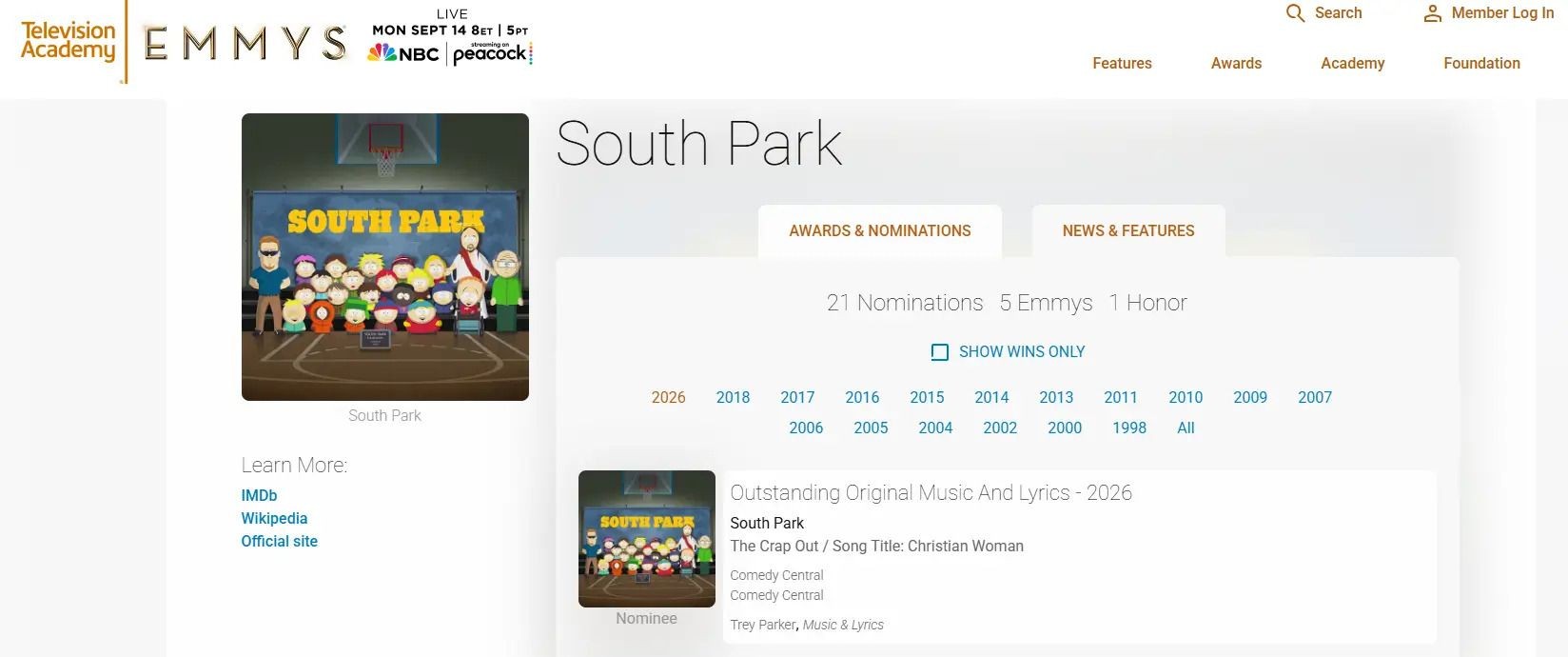Filter nominations by year 2002
Screen dimensions: 1568x657
1000,428
